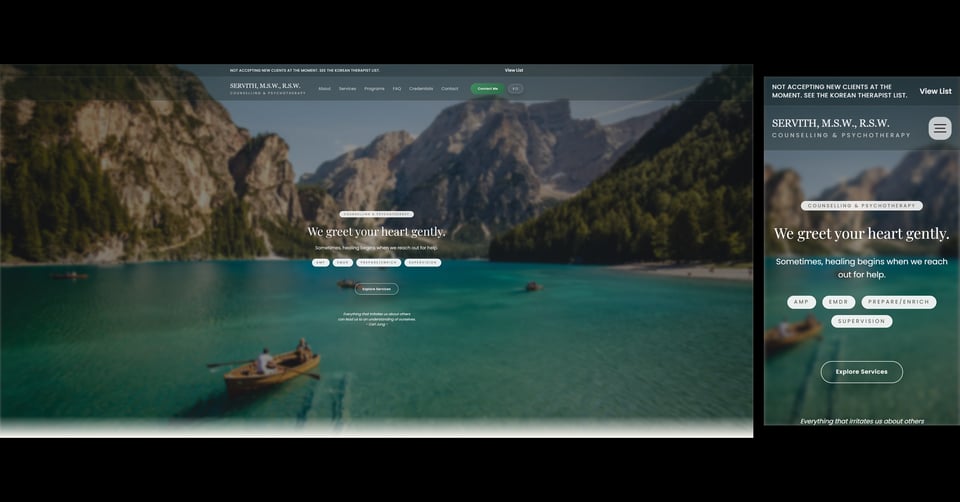
Task: Select the EMDR pill in desktop hero
Action: [x=343, y=263]
